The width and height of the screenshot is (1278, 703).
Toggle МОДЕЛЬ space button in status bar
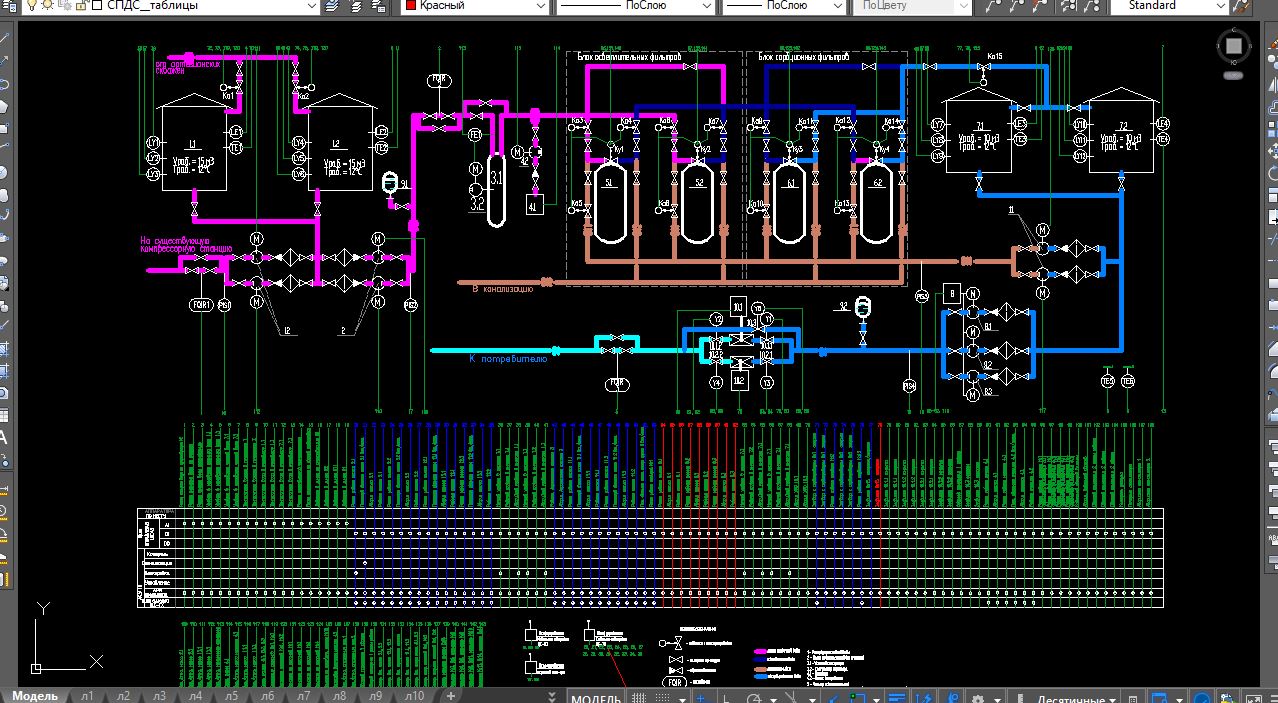pos(596,697)
